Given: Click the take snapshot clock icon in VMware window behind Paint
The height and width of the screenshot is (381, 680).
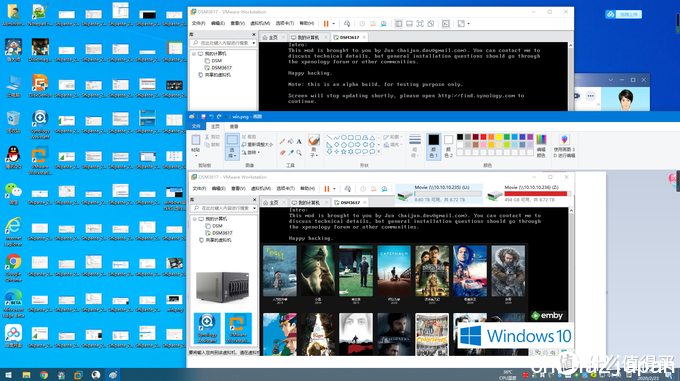Looking at the screenshot, I should 362,24.
